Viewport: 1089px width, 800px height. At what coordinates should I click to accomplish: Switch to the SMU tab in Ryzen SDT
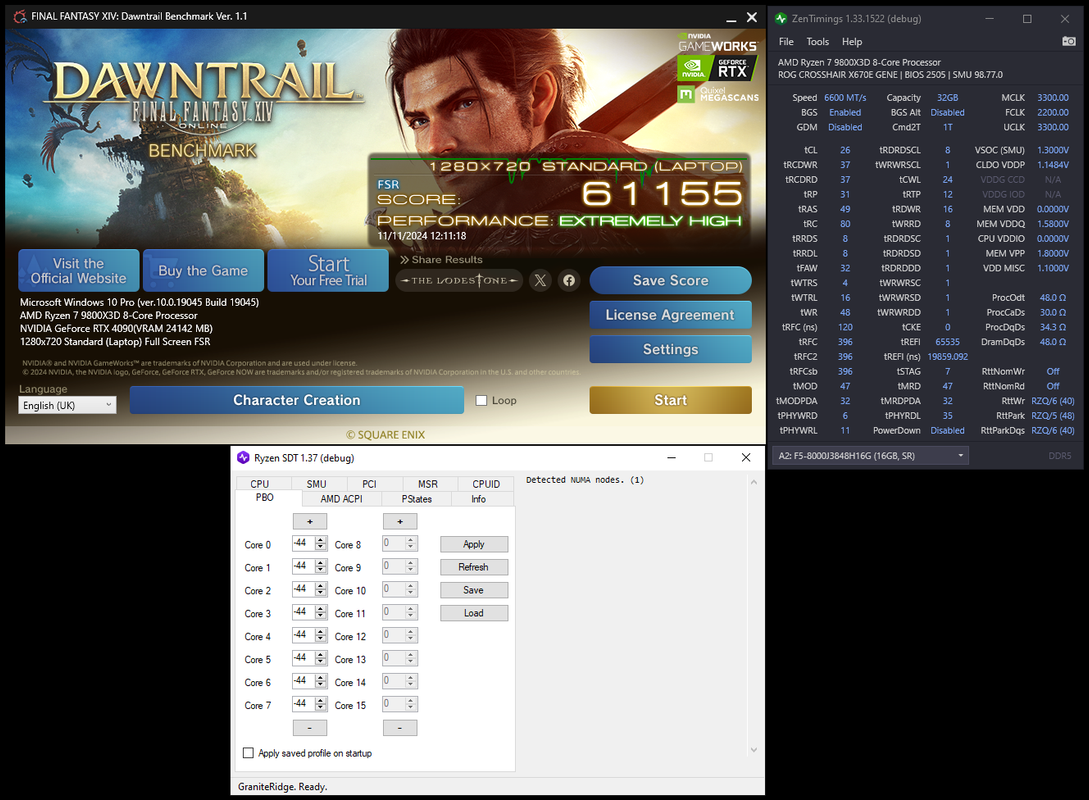[317, 484]
